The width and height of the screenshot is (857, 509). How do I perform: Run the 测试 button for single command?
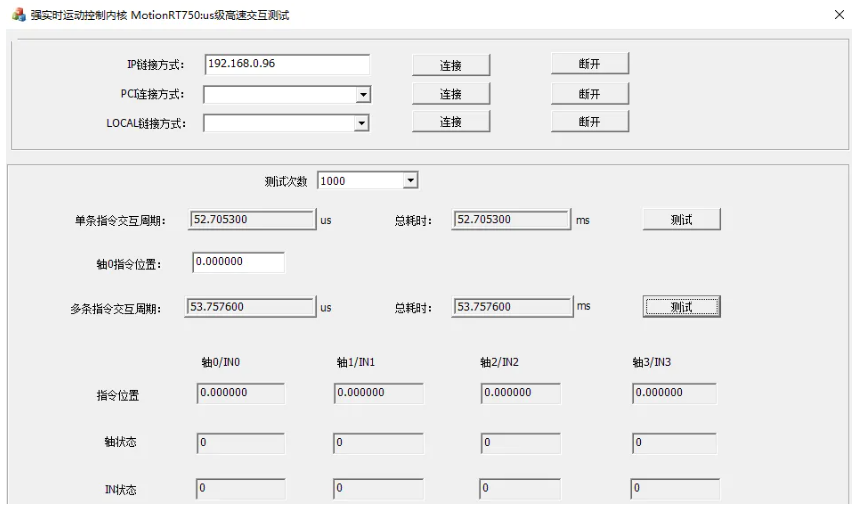point(682,220)
